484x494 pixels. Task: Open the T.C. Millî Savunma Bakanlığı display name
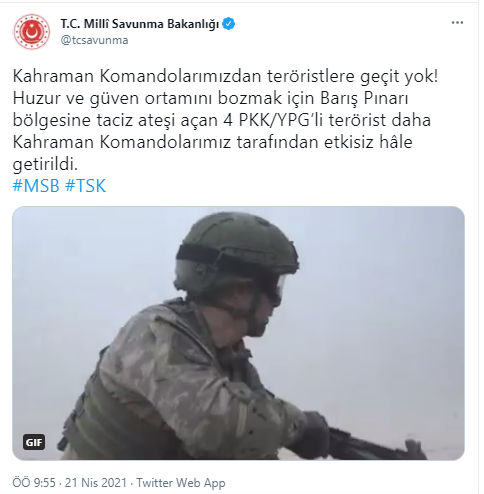tap(140, 24)
